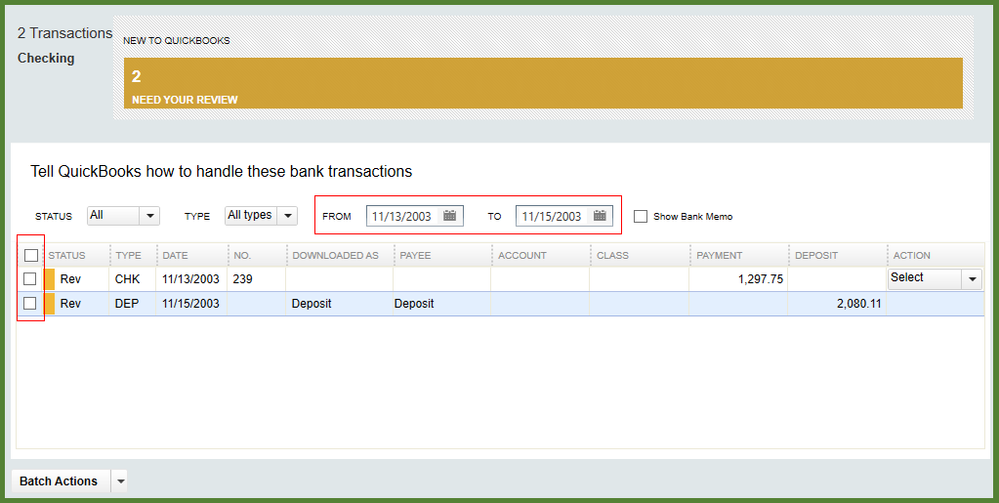Open the TO date calendar picker
Image resolution: width=999 pixels, height=503 pixels.
pyautogui.click(x=600, y=215)
